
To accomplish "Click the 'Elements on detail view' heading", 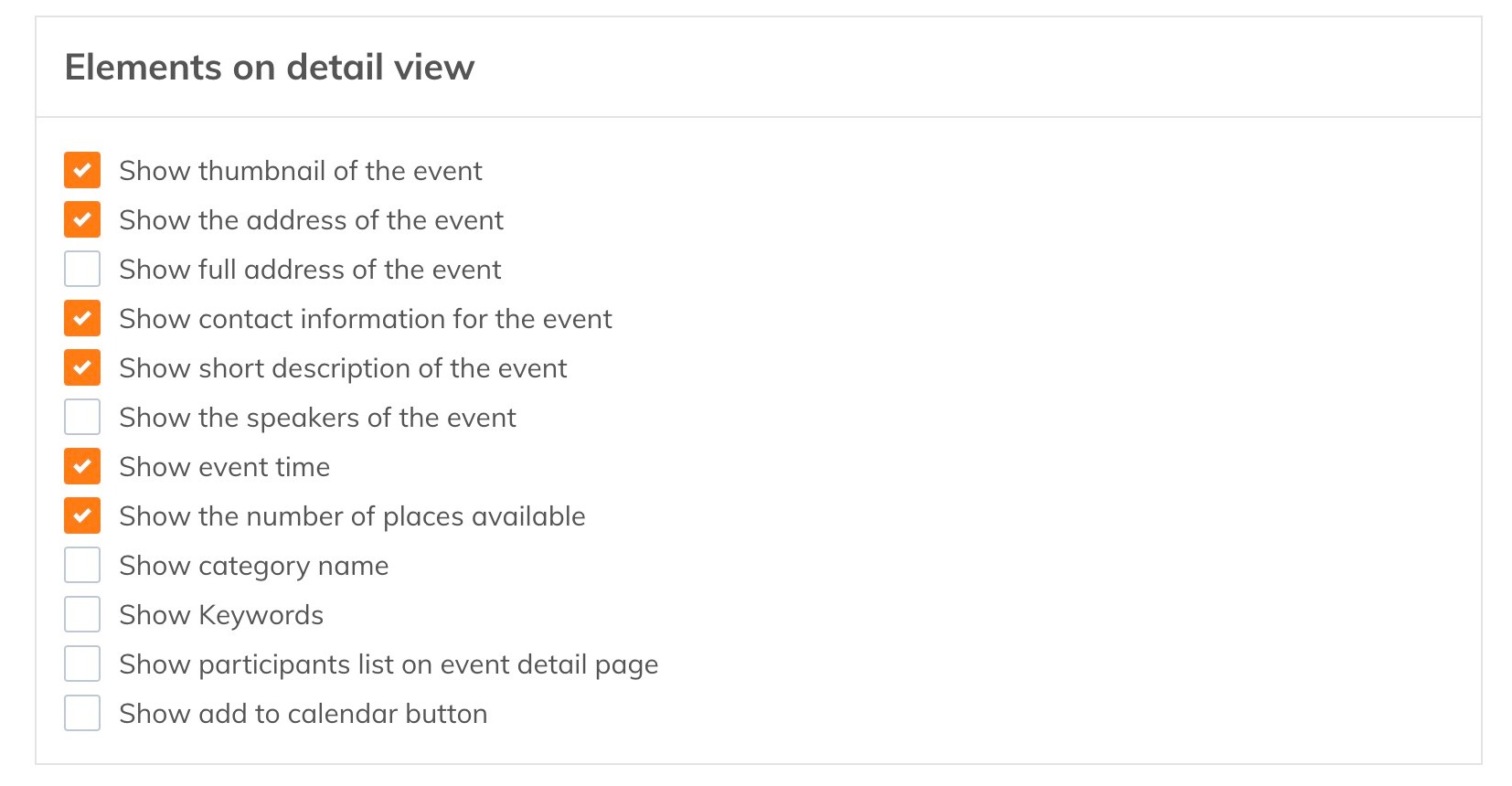I will 270,66.
